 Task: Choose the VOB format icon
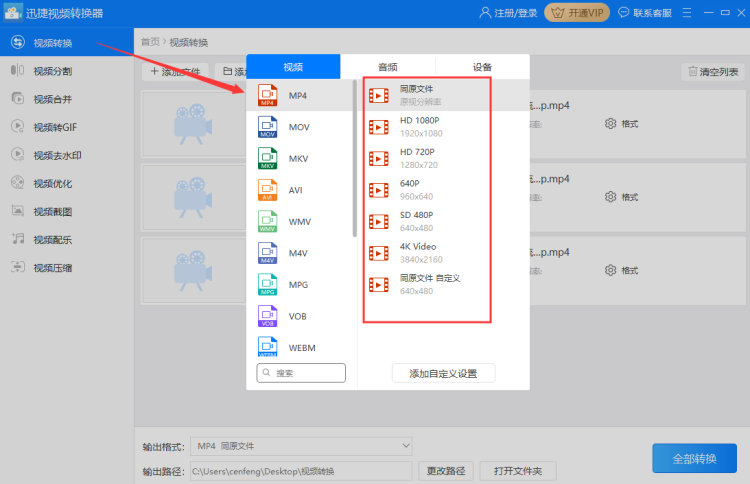(x=267, y=316)
